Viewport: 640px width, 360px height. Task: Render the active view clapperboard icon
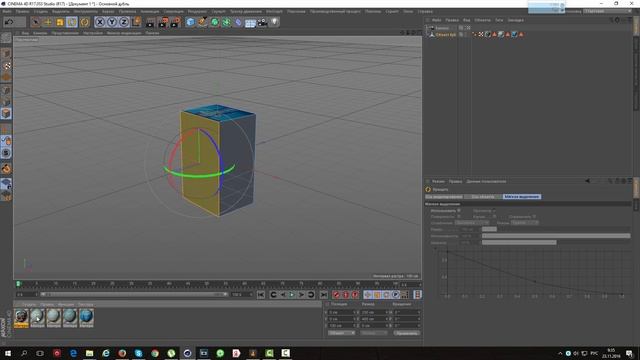coord(150,22)
